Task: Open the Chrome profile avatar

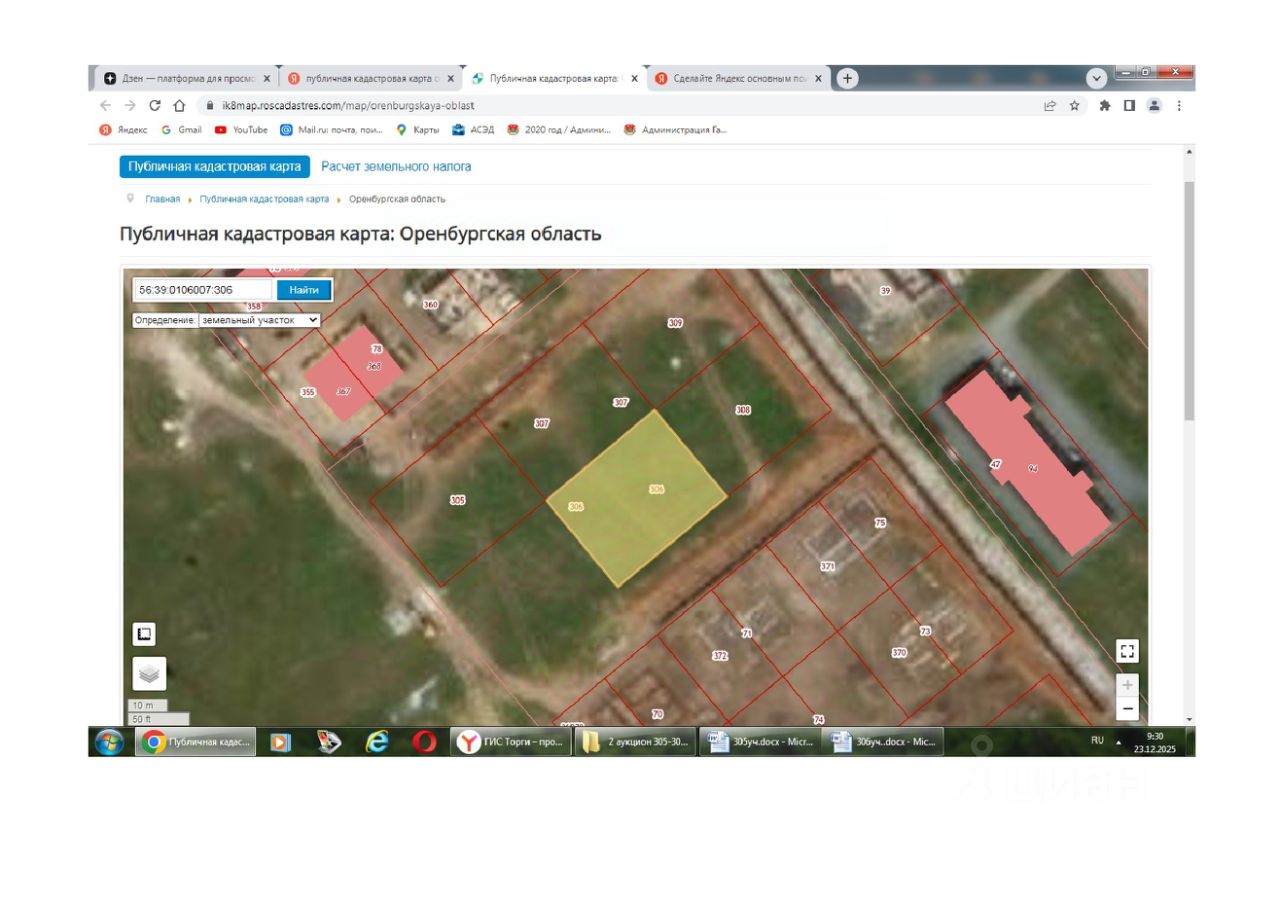Action: click(1154, 105)
